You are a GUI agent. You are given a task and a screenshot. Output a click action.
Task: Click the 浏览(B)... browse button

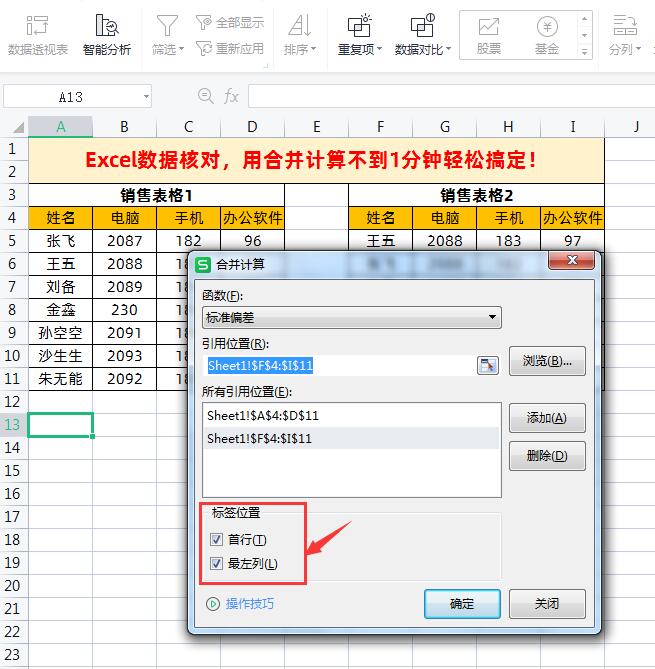[547, 361]
